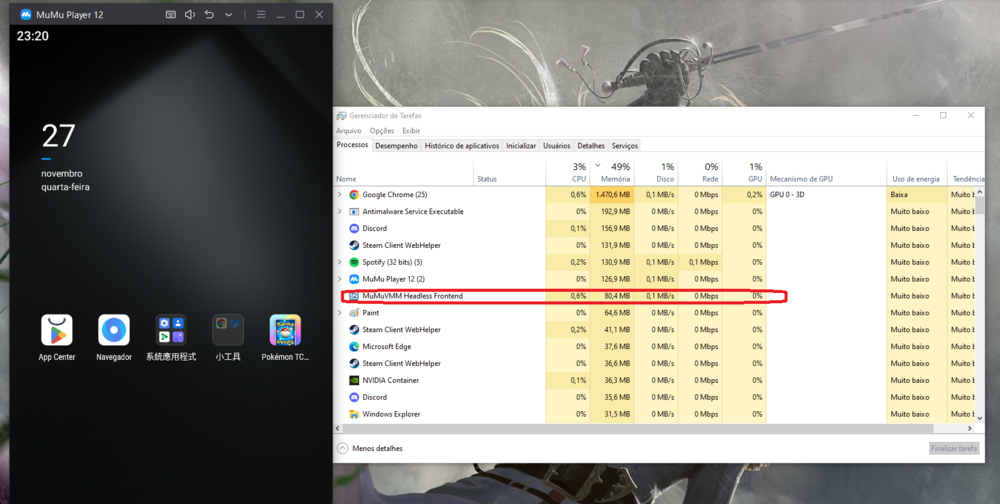
Task: Switch to the Inicializar tab
Action: pos(521,146)
